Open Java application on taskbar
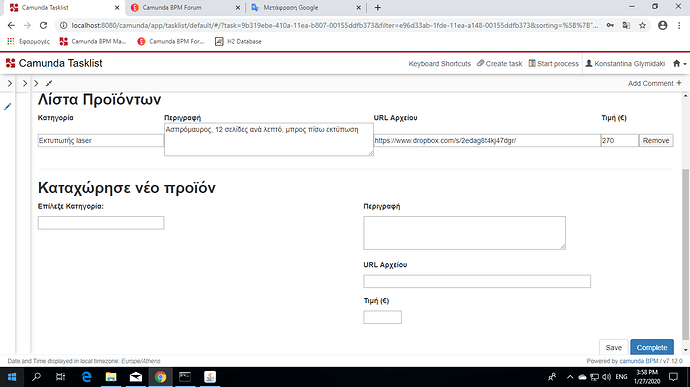The image size is (690, 387). [x=210, y=377]
